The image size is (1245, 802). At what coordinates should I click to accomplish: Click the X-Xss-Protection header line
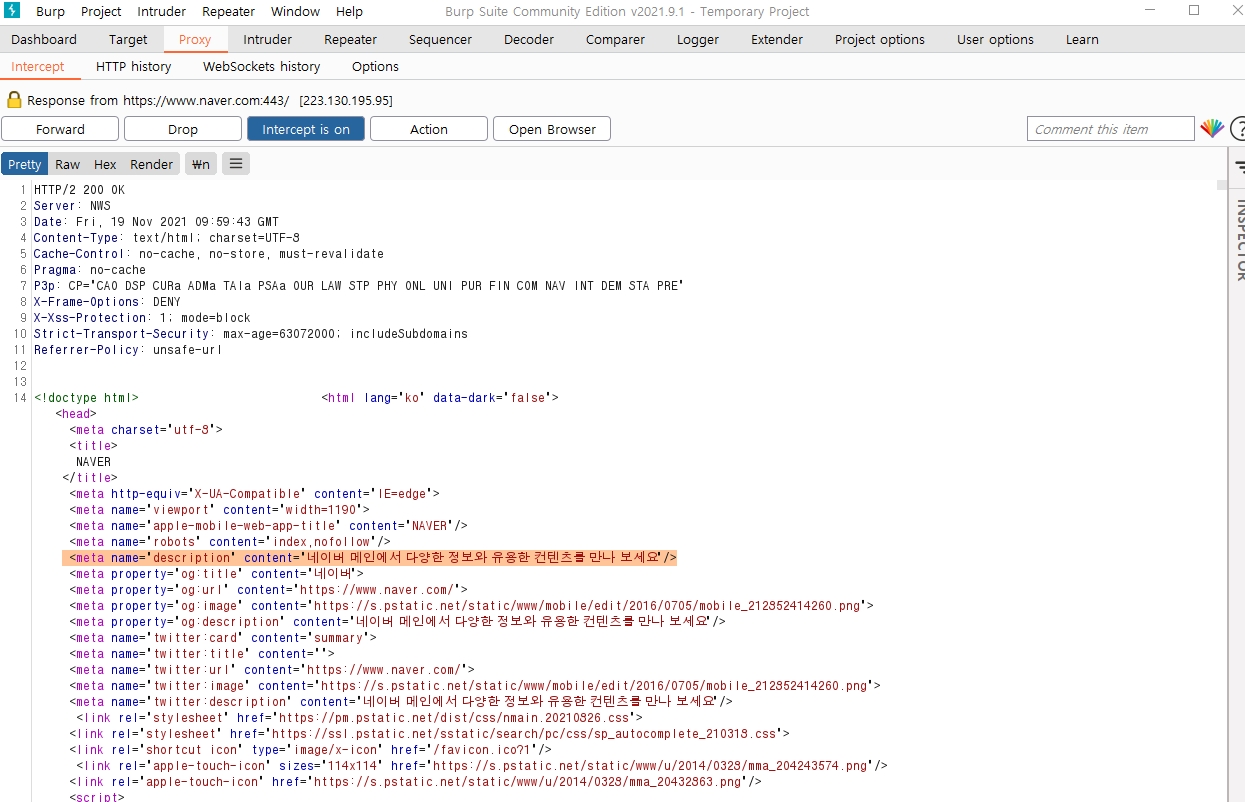142,317
